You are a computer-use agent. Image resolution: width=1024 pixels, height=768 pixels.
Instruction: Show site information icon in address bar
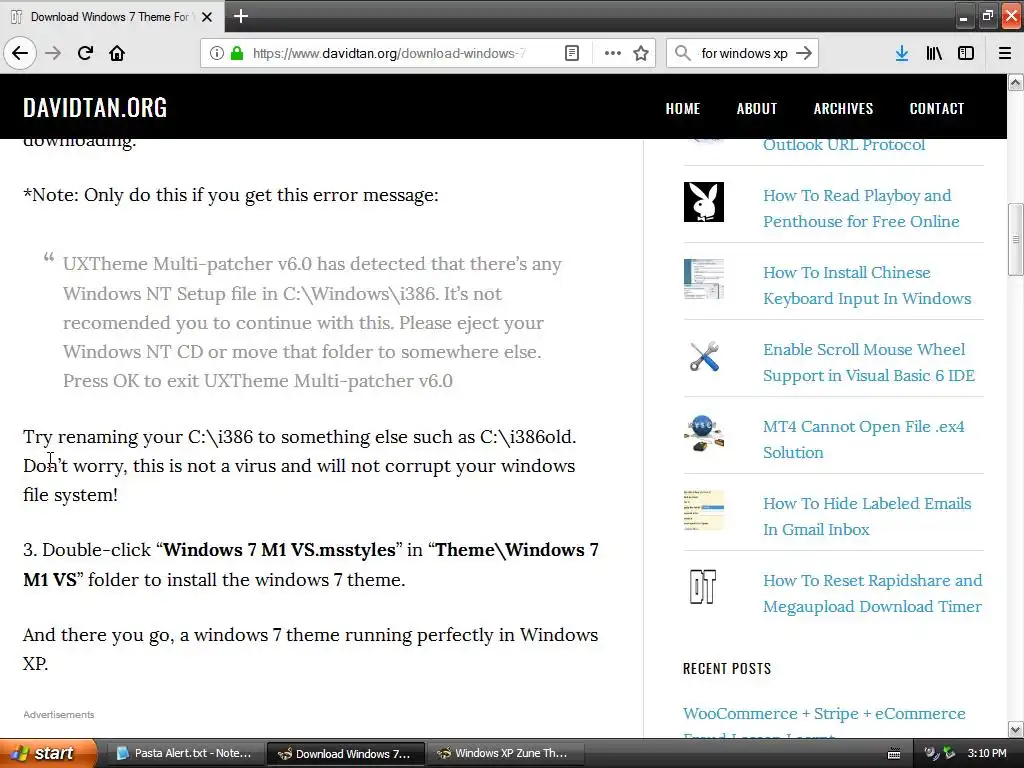(x=216, y=53)
